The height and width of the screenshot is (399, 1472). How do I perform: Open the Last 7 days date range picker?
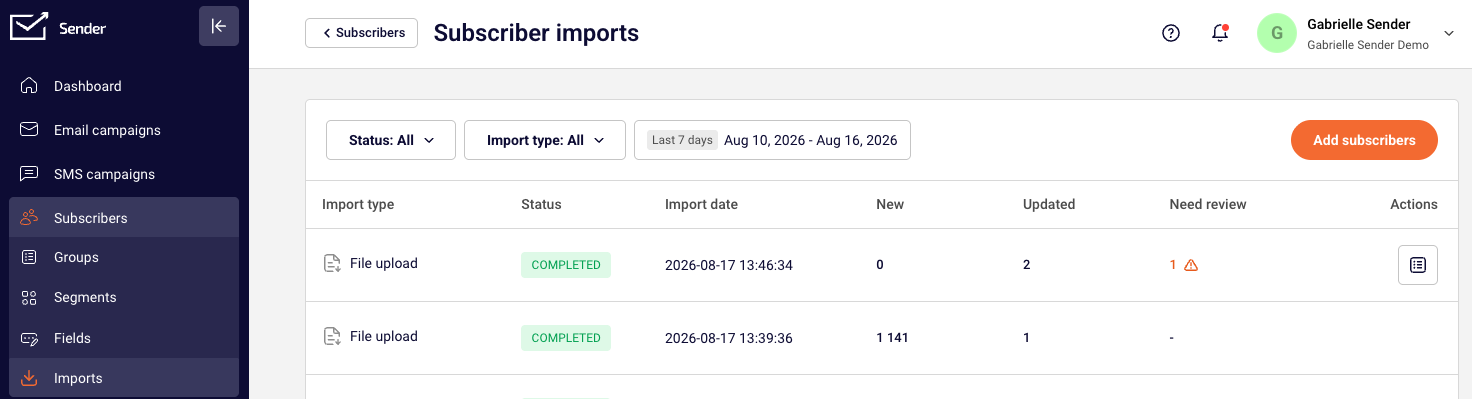[772, 140]
